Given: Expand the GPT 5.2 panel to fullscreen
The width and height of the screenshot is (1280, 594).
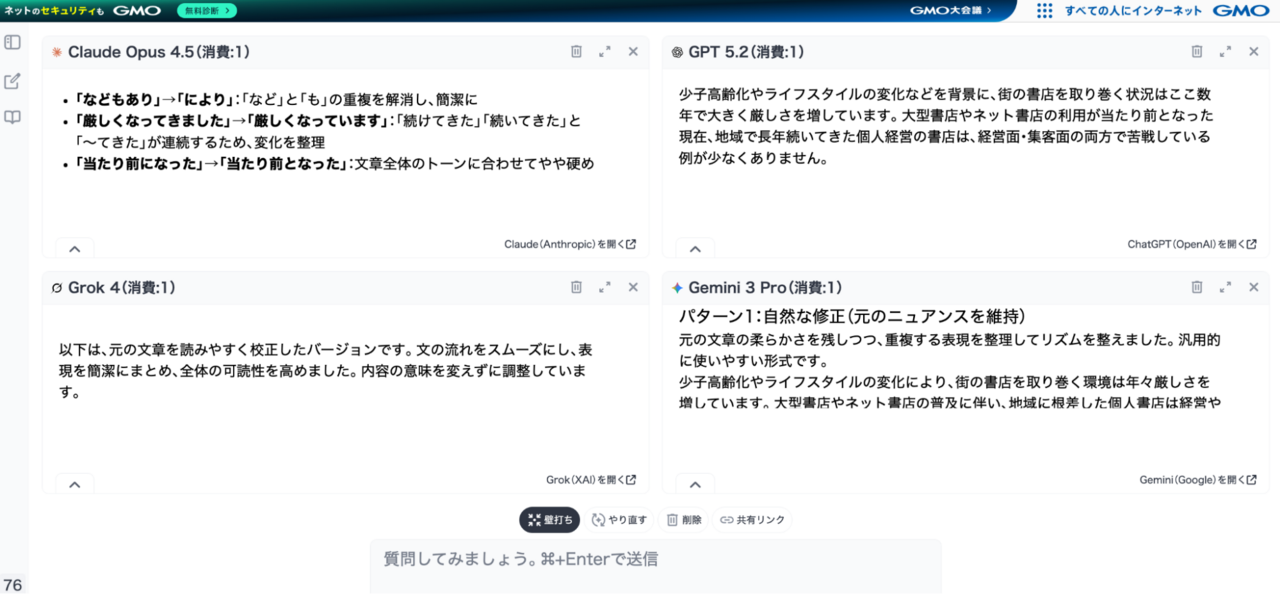Looking at the screenshot, I should coord(1225,52).
